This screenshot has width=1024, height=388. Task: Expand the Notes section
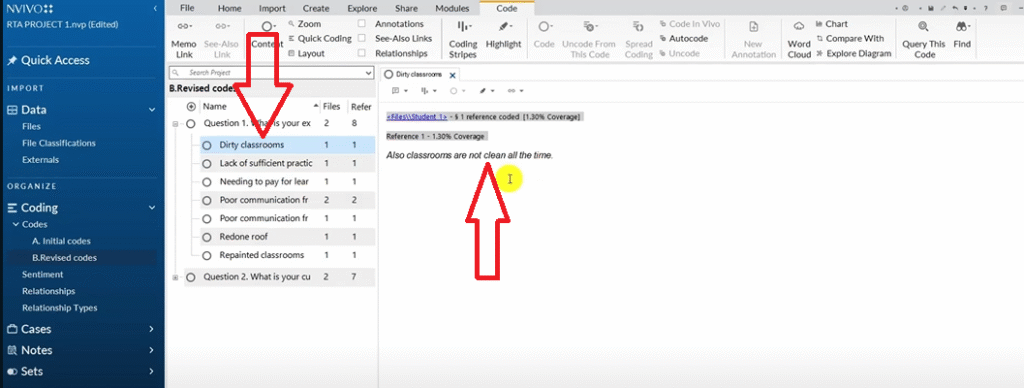(x=152, y=350)
